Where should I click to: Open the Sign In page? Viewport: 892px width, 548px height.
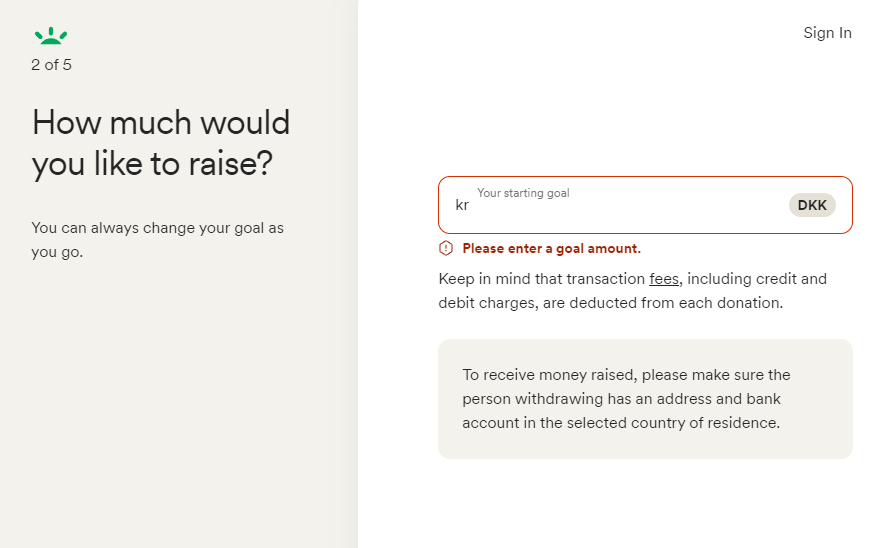pyautogui.click(x=827, y=33)
